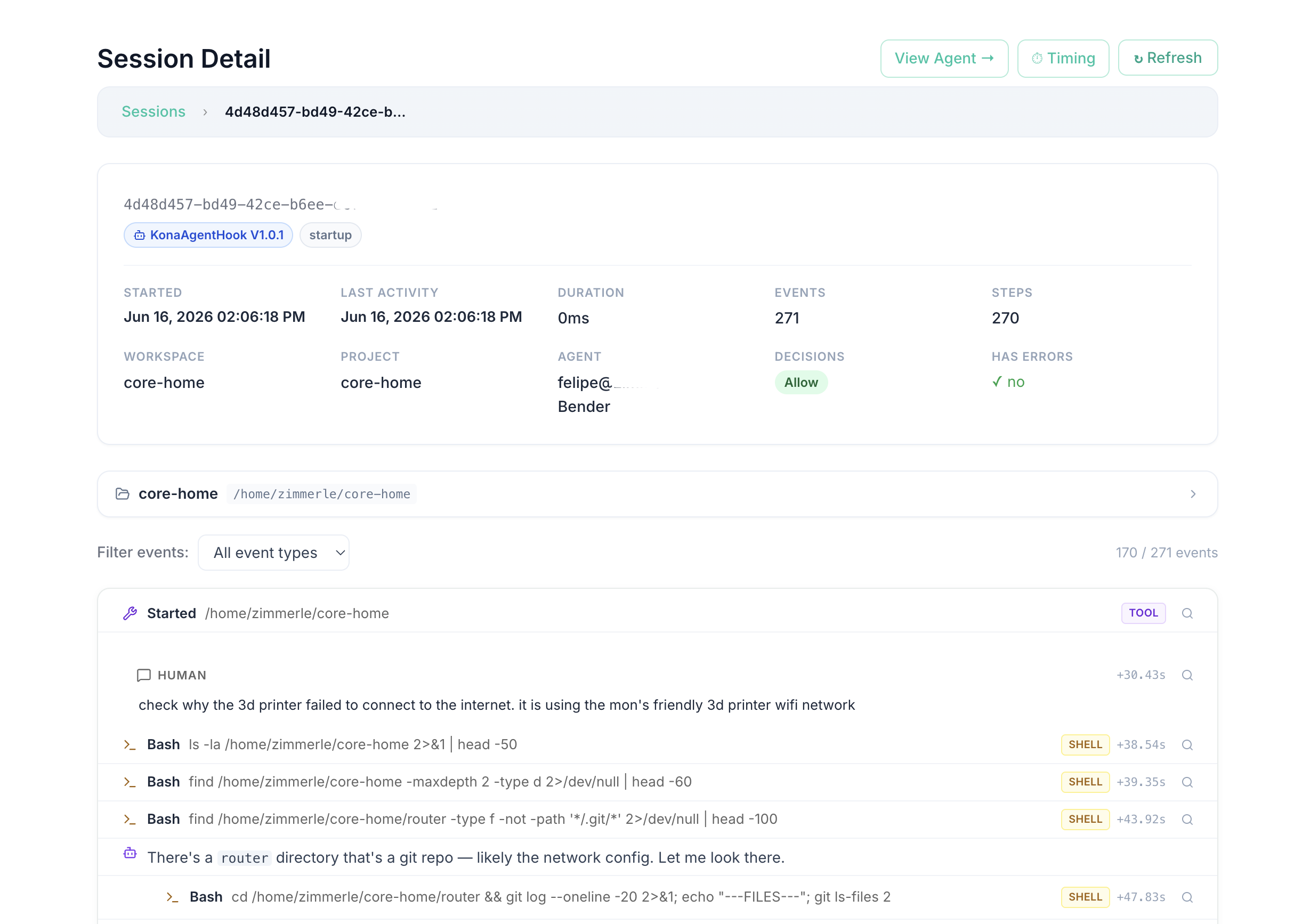This screenshot has height=924, width=1294.
Task: Inspect the find router Bash event at +43.92s
Action: tap(1186, 820)
